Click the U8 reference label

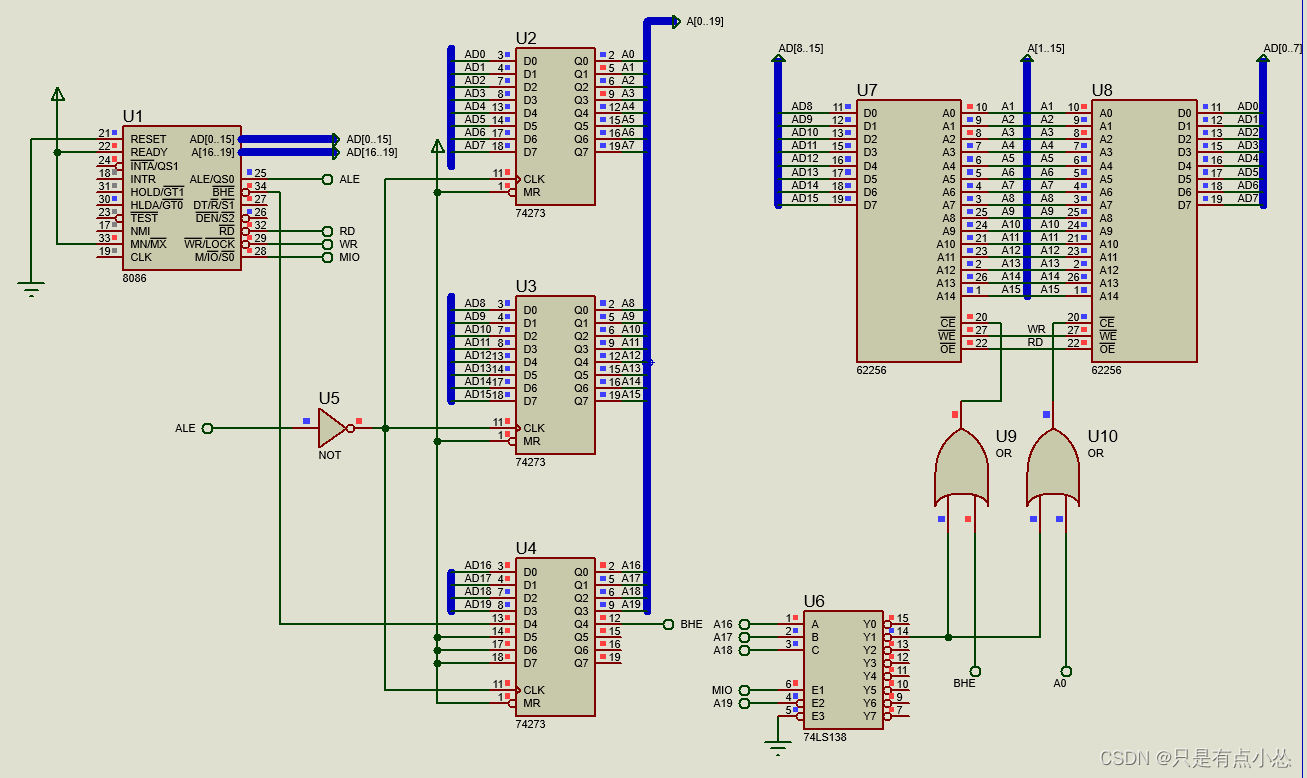coord(1102,90)
